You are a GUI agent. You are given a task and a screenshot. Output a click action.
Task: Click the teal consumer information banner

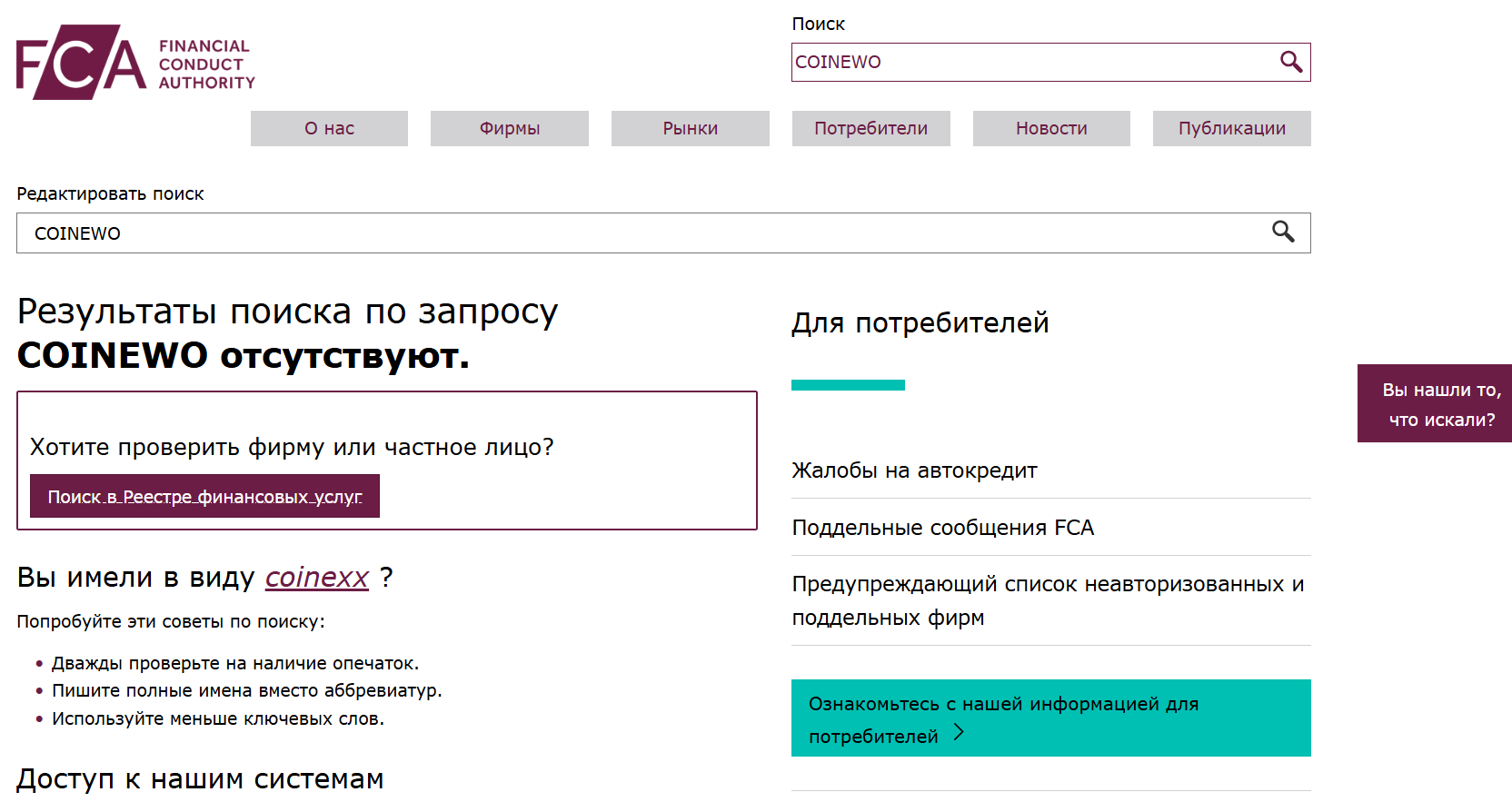click(x=1050, y=718)
